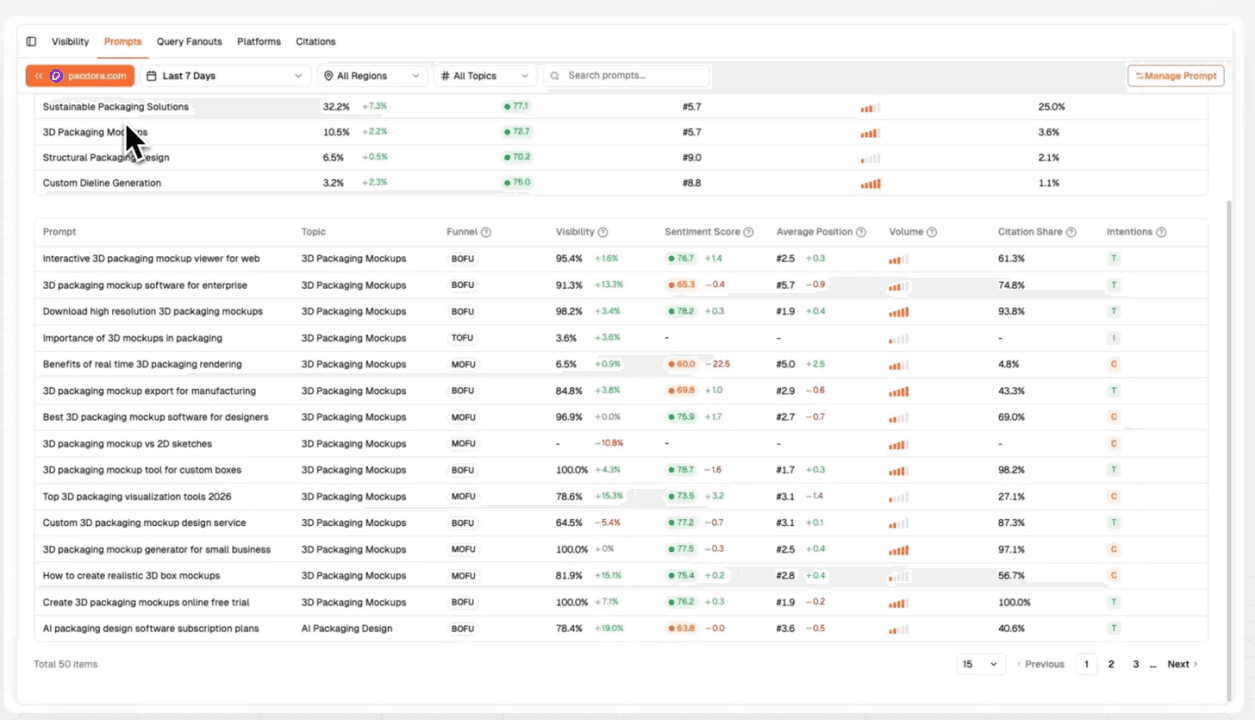Open the 15 items per page dropdown
1255x720 pixels.
pos(979,664)
